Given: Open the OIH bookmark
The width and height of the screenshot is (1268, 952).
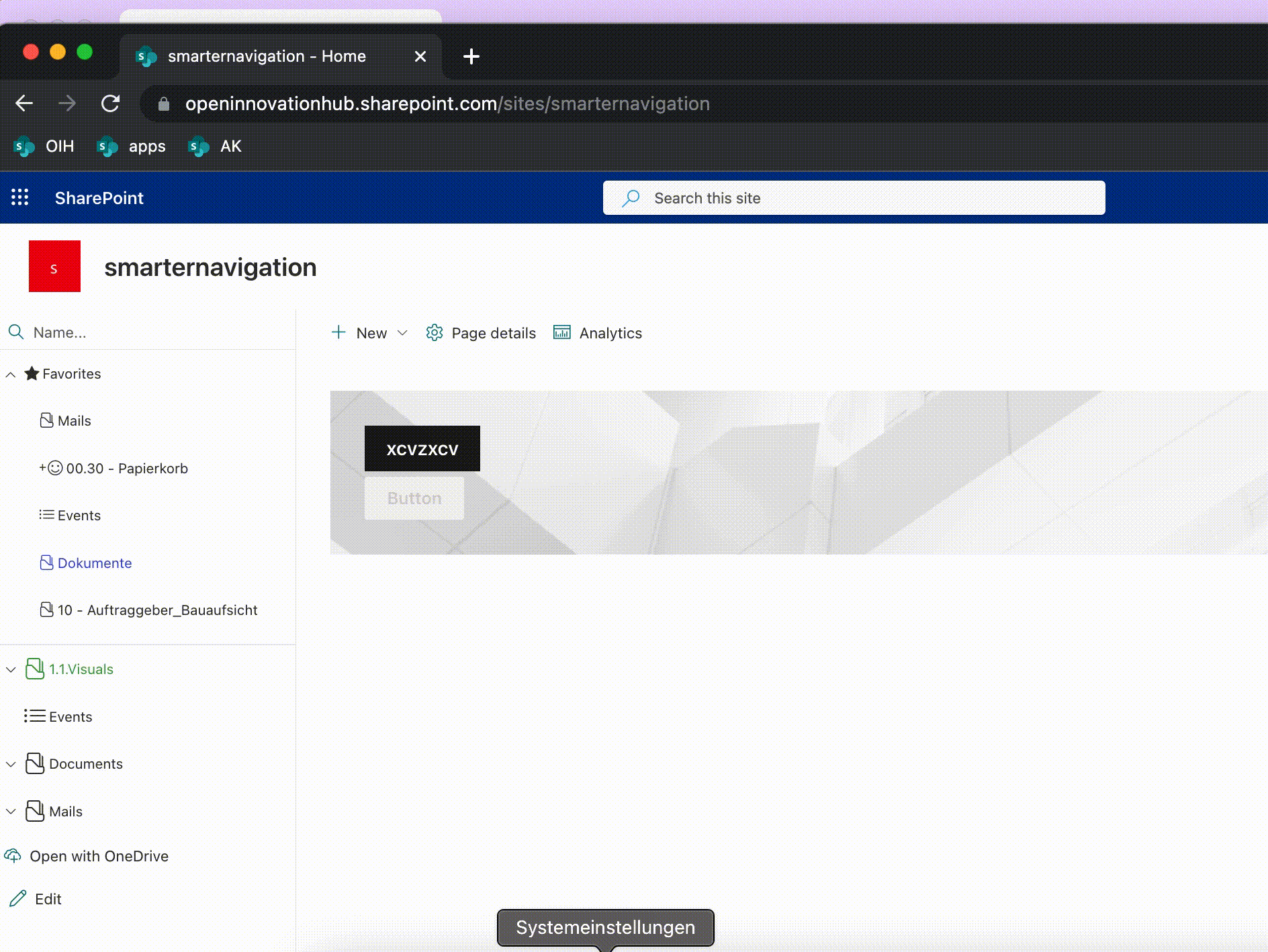Looking at the screenshot, I should [43, 146].
